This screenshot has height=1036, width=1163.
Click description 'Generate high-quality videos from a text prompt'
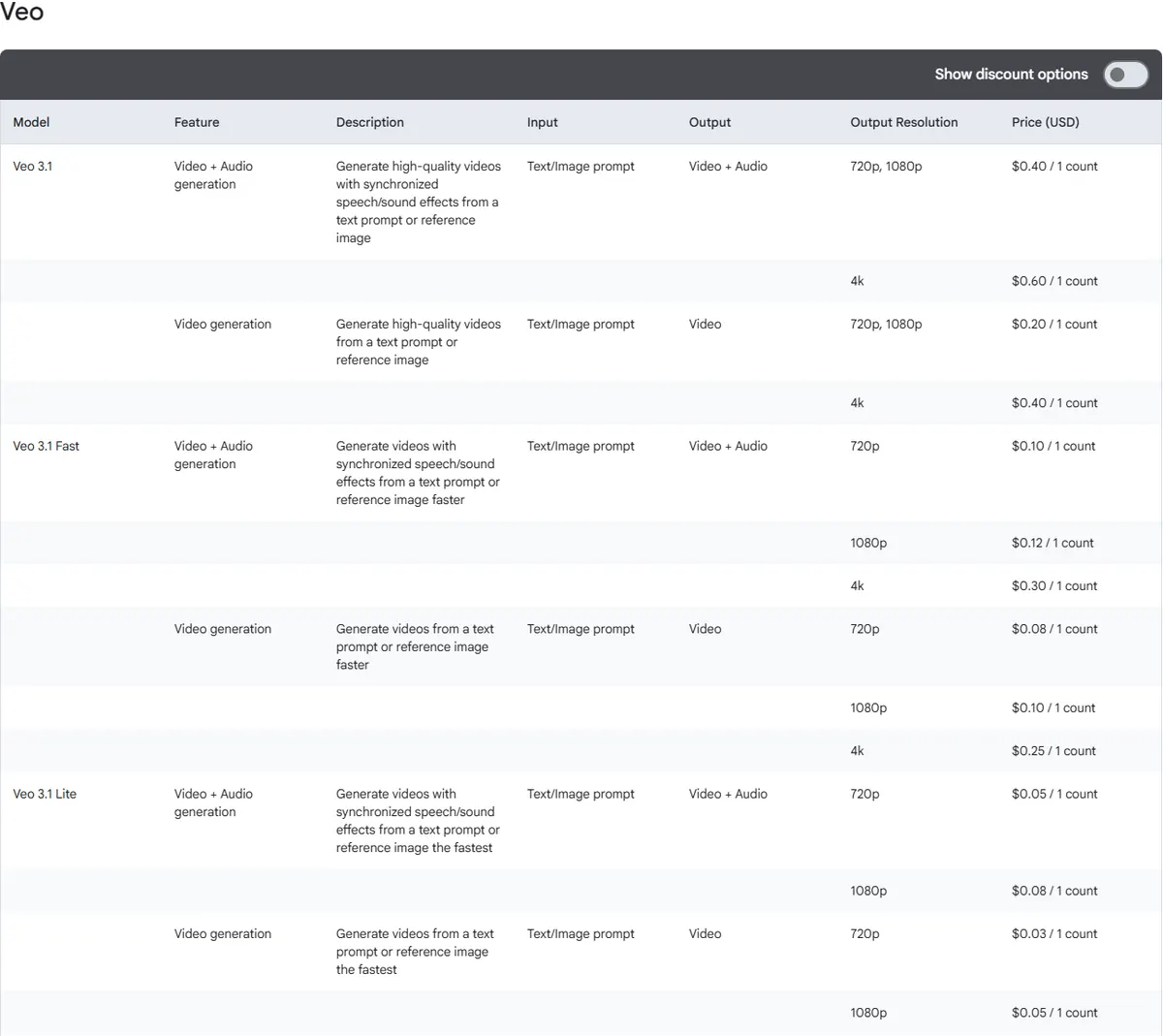(419, 342)
